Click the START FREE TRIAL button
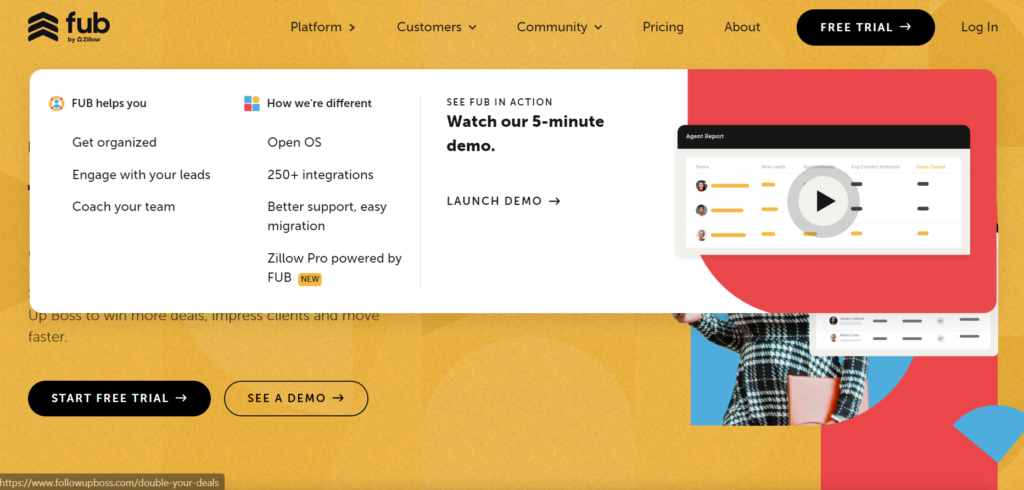This screenshot has height=490, width=1024. click(x=119, y=398)
